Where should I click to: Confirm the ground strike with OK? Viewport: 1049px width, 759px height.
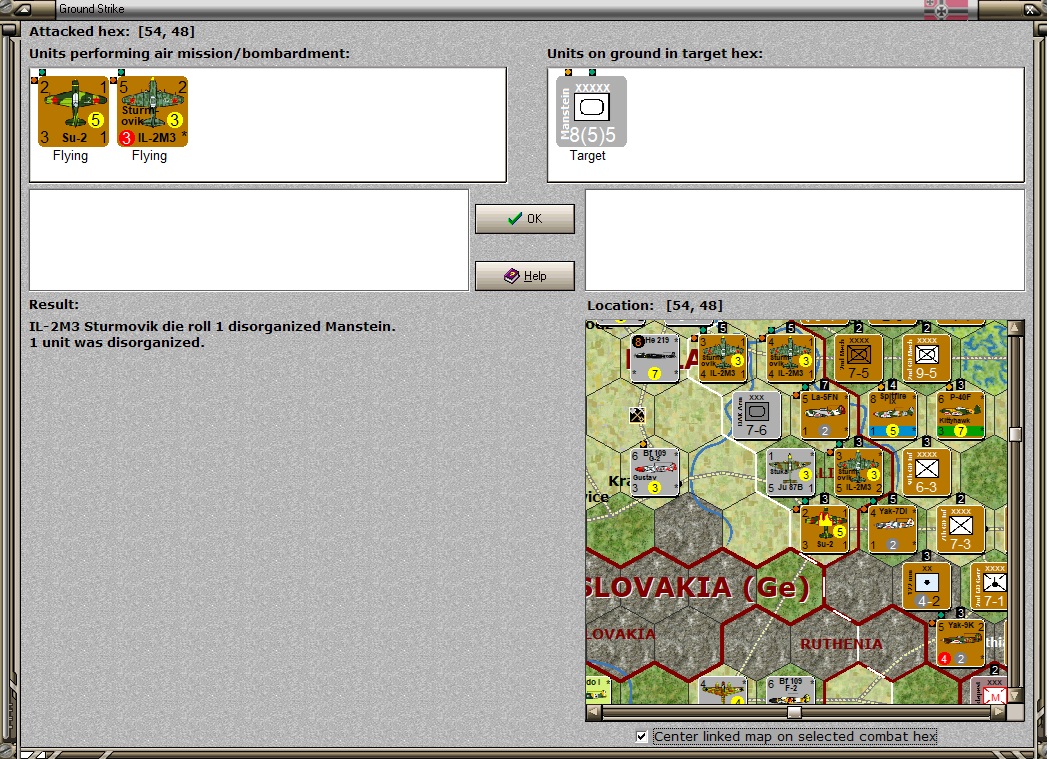pos(524,219)
